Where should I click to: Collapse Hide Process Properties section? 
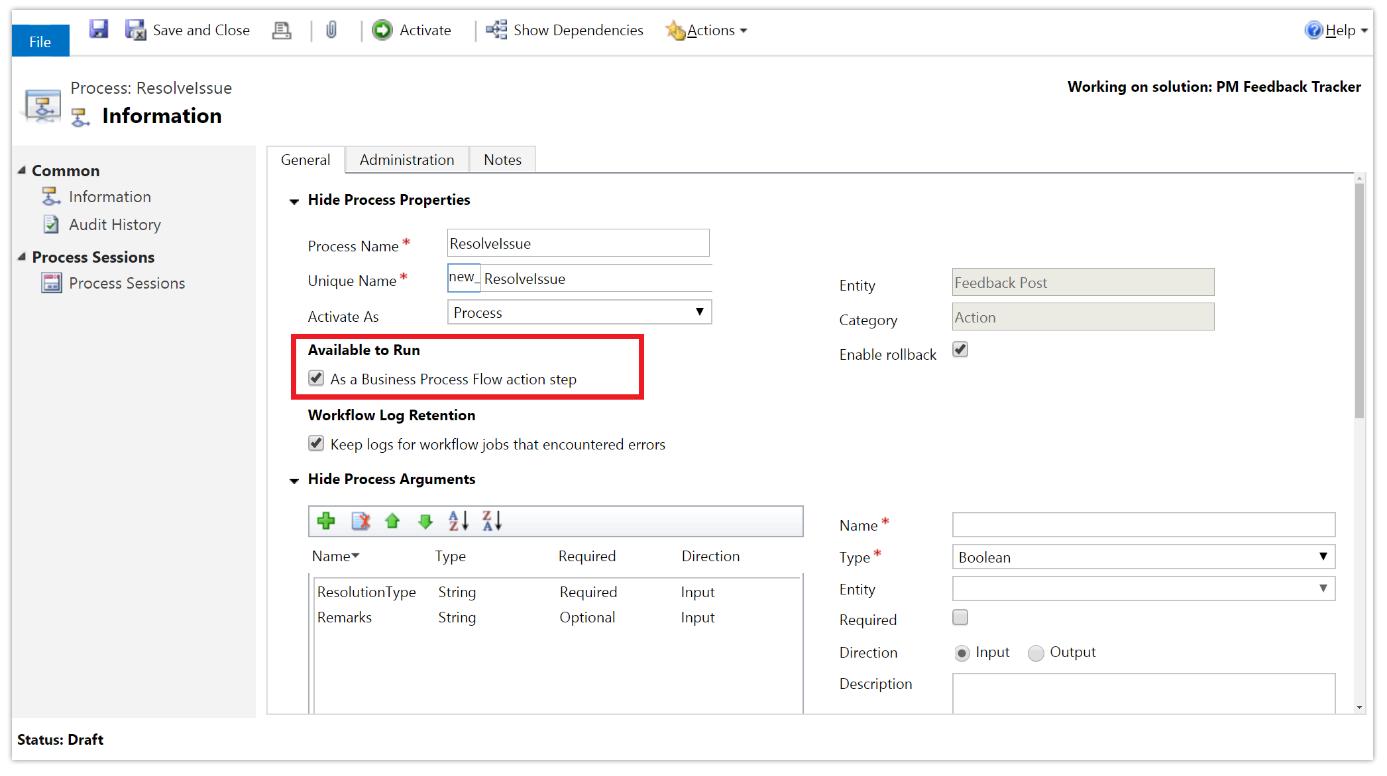click(294, 201)
